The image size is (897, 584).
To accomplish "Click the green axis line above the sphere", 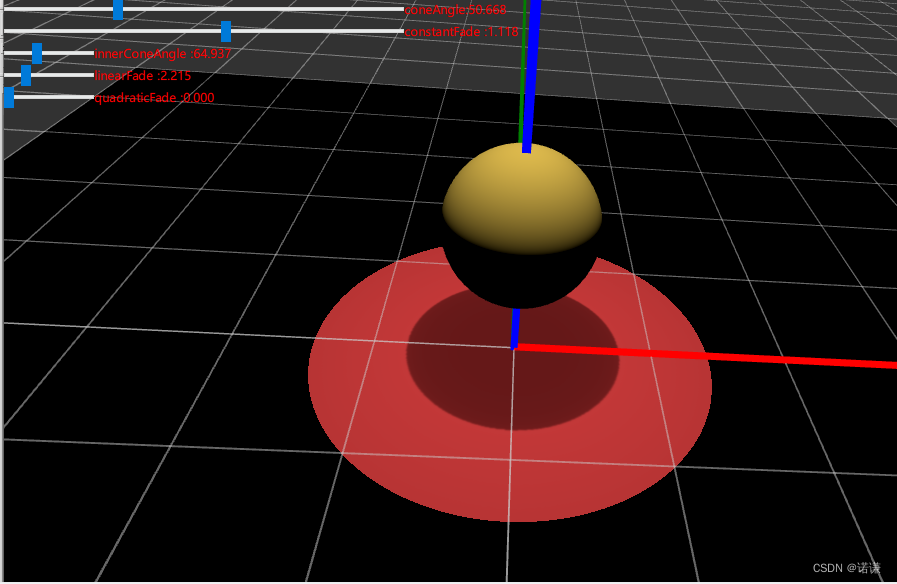I will 525,60.
